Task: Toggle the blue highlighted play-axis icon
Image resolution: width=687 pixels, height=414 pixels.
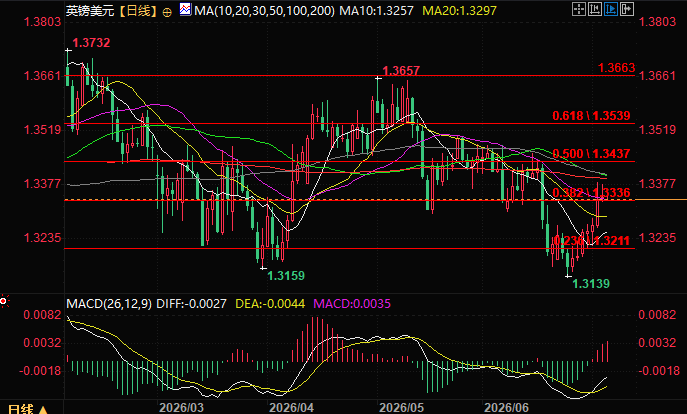Action: [x=611, y=9]
